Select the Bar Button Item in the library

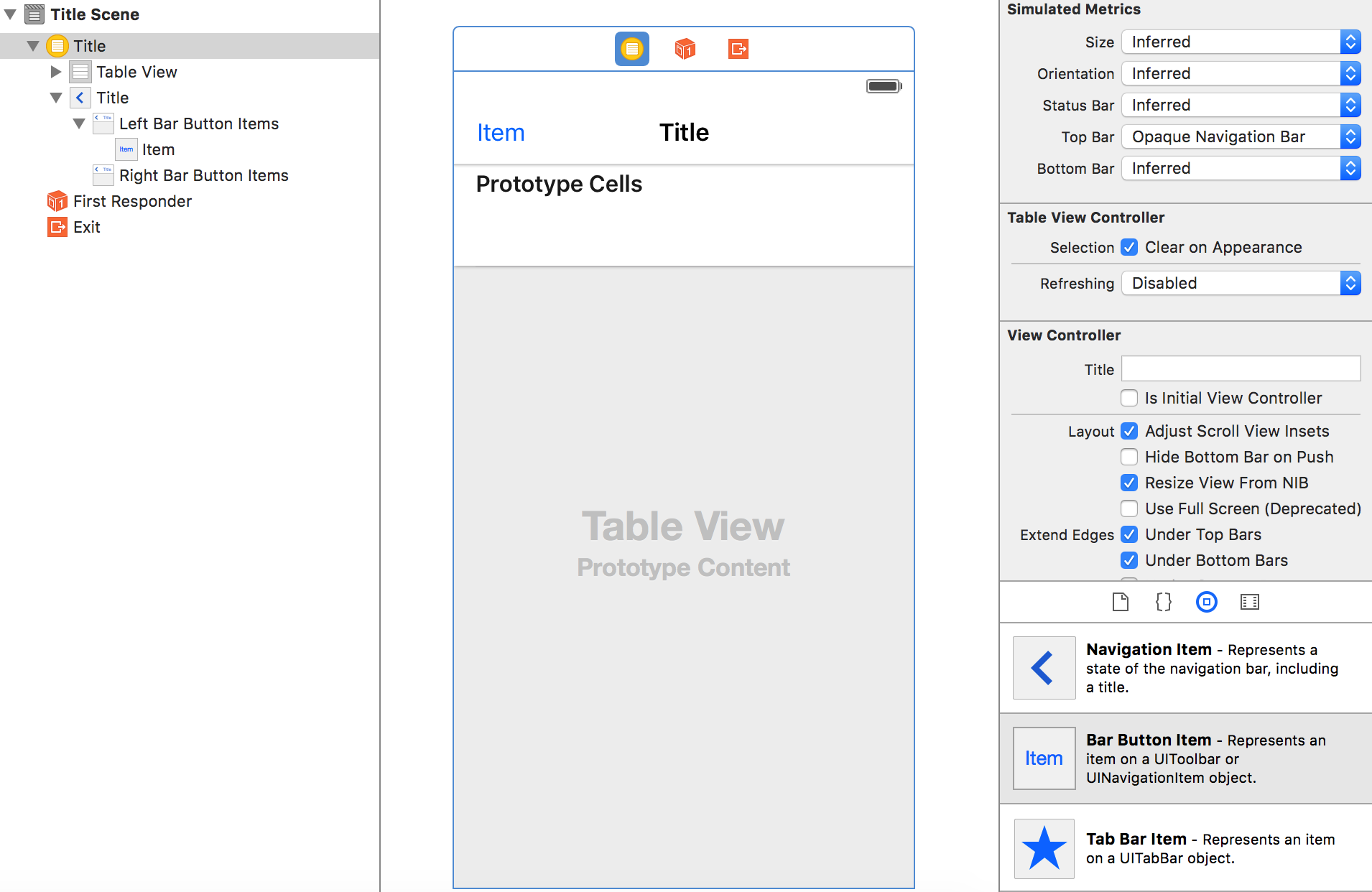[x=1043, y=758]
